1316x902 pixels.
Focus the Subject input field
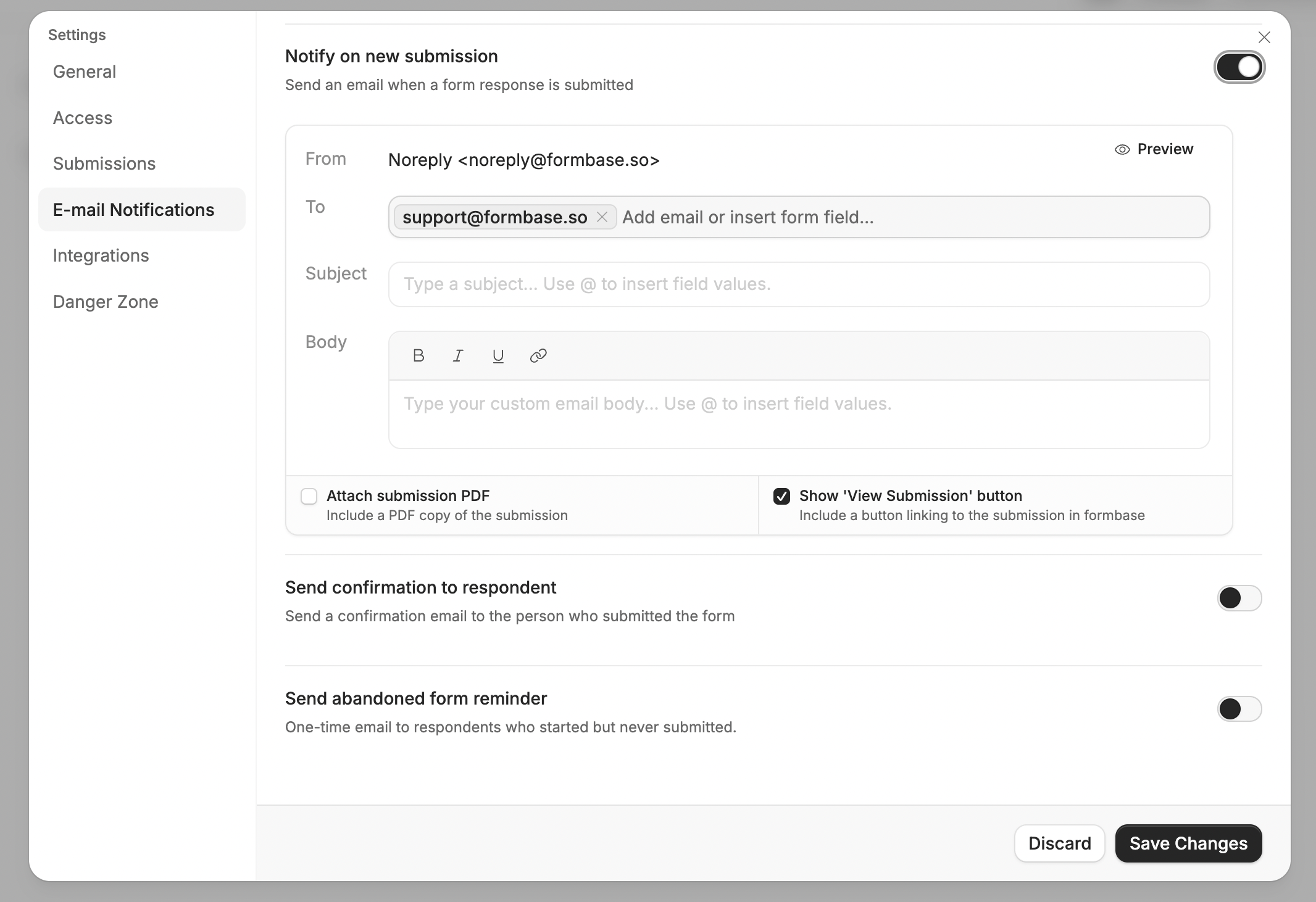[x=799, y=284]
